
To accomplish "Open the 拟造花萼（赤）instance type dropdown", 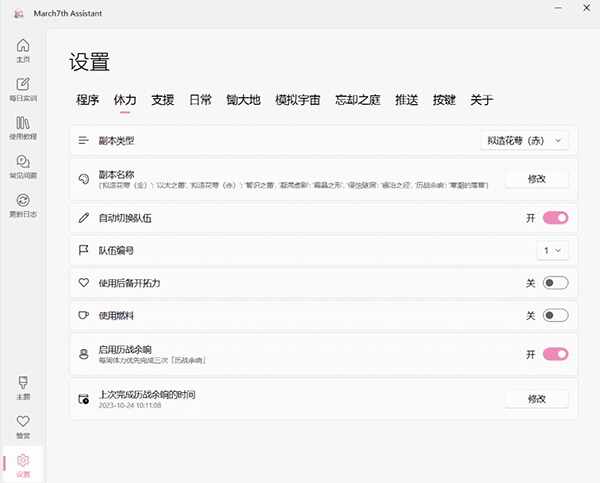I will pyautogui.click(x=524, y=141).
